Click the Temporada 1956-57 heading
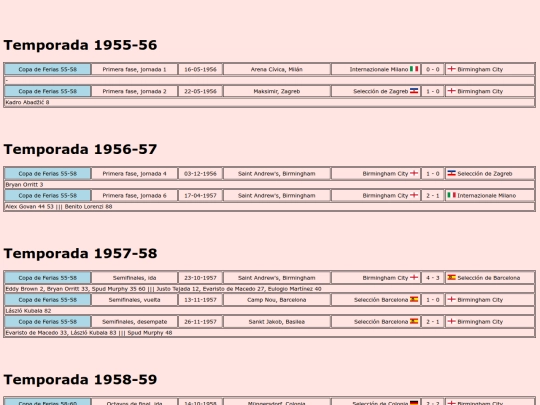The height and width of the screenshot is (405, 540). 80,149
